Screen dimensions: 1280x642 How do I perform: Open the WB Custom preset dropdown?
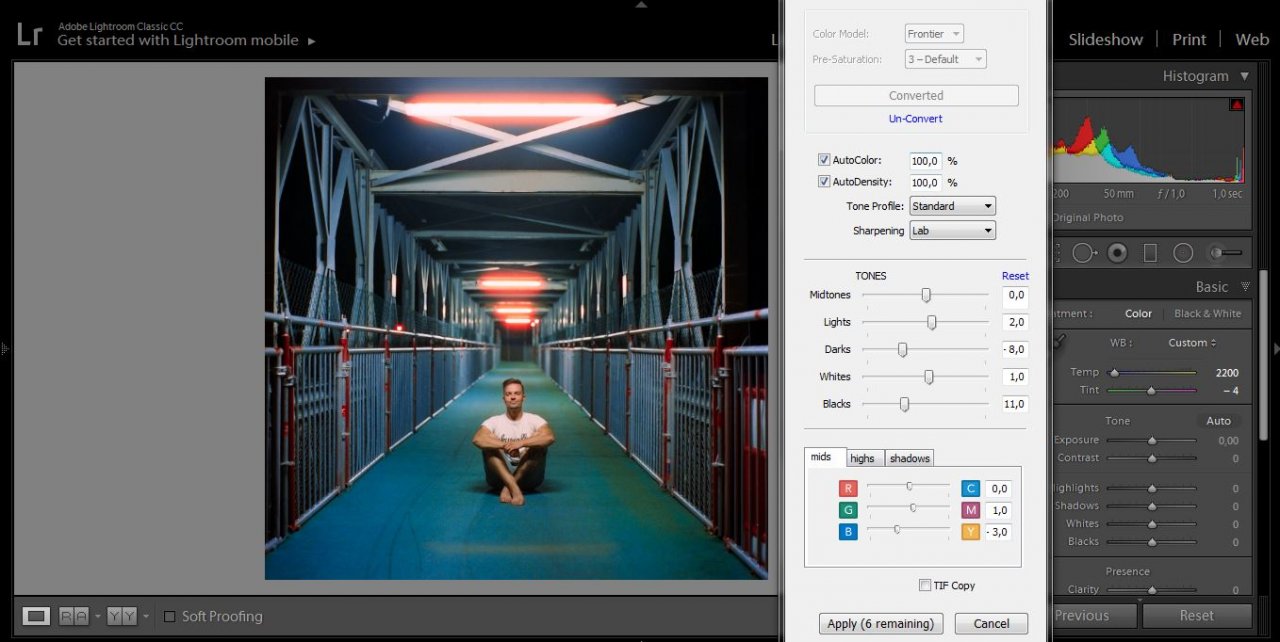(x=1193, y=342)
